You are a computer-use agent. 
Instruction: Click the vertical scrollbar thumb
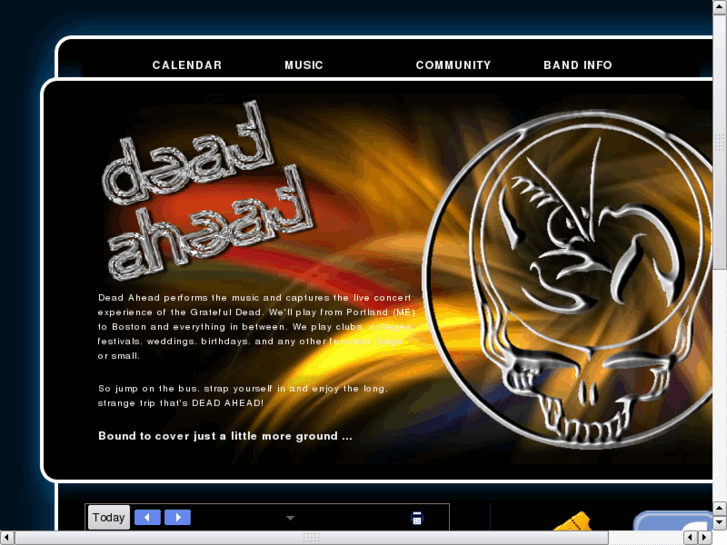coord(720,141)
